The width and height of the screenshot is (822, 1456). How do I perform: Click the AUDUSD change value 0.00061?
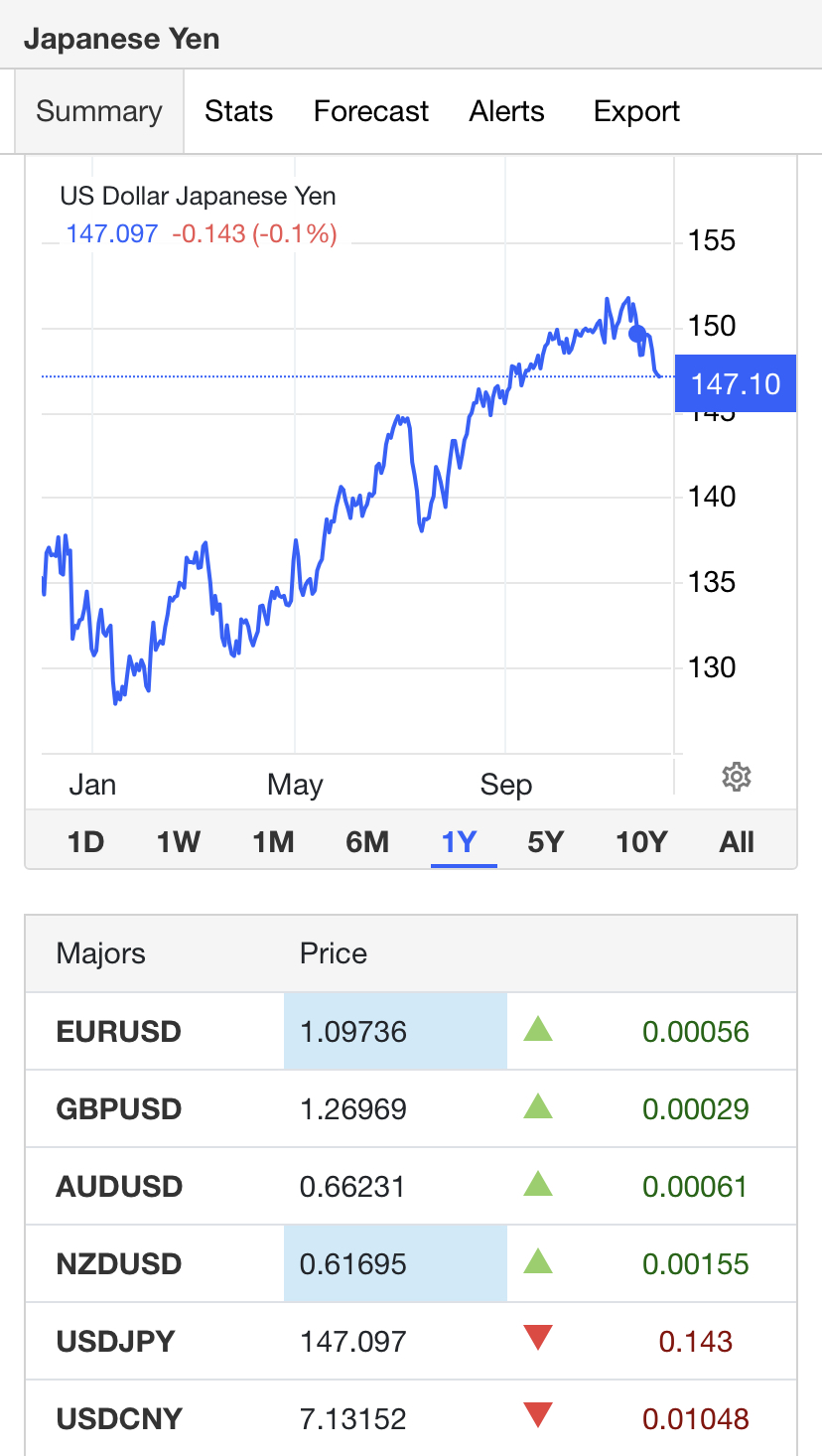coord(695,1186)
